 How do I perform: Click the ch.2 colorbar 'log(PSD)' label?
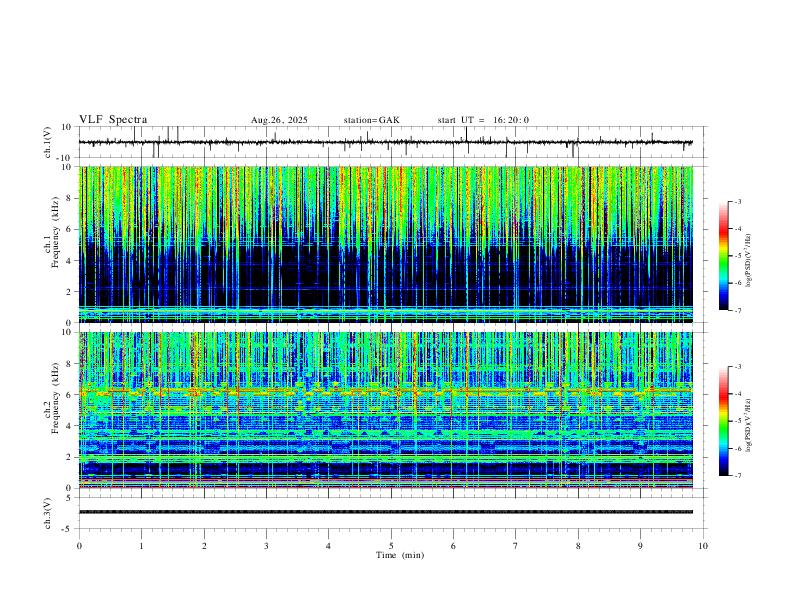[x=749, y=425]
